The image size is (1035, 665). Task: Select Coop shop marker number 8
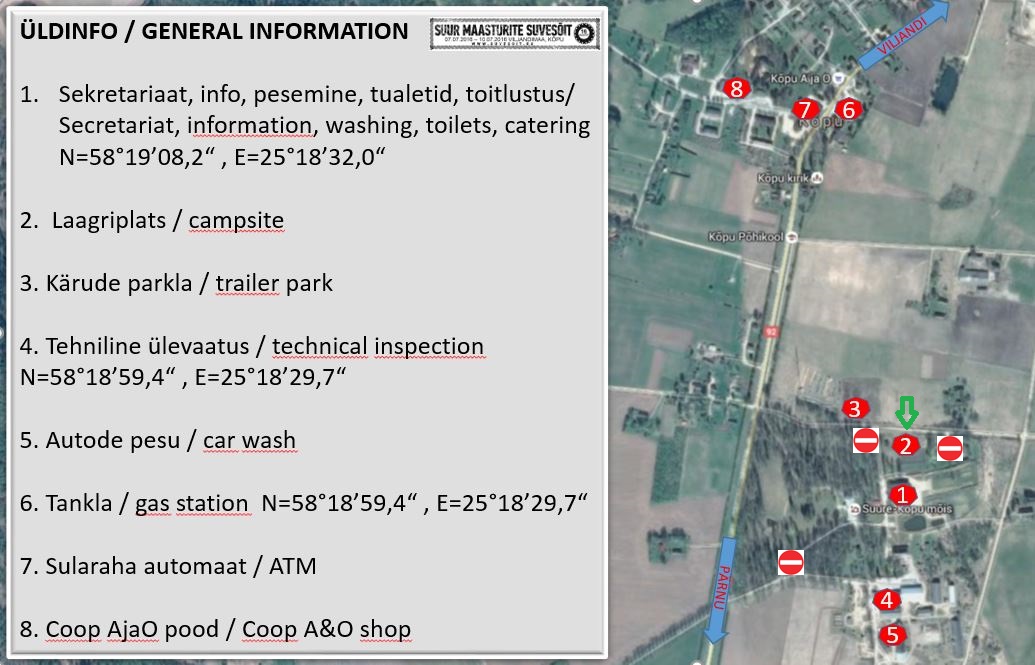click(x=737, y=89)
